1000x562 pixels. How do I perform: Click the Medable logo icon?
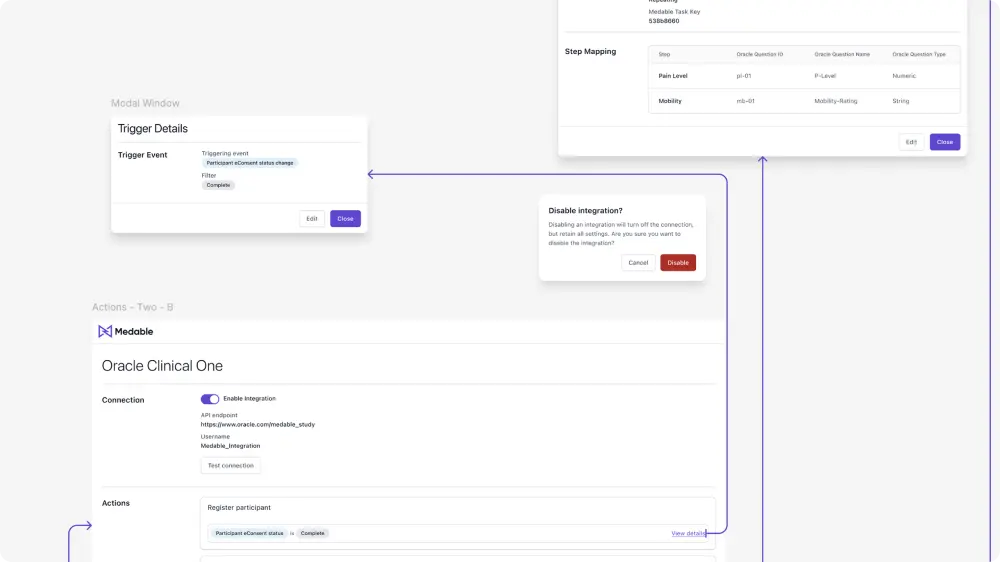[105, 331]
